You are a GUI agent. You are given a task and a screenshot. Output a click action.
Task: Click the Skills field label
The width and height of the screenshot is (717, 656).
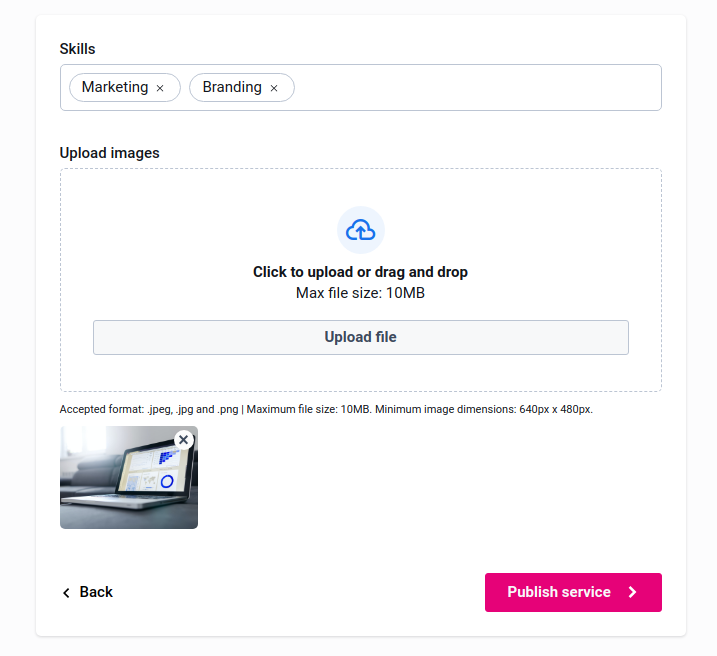[78, 48]
